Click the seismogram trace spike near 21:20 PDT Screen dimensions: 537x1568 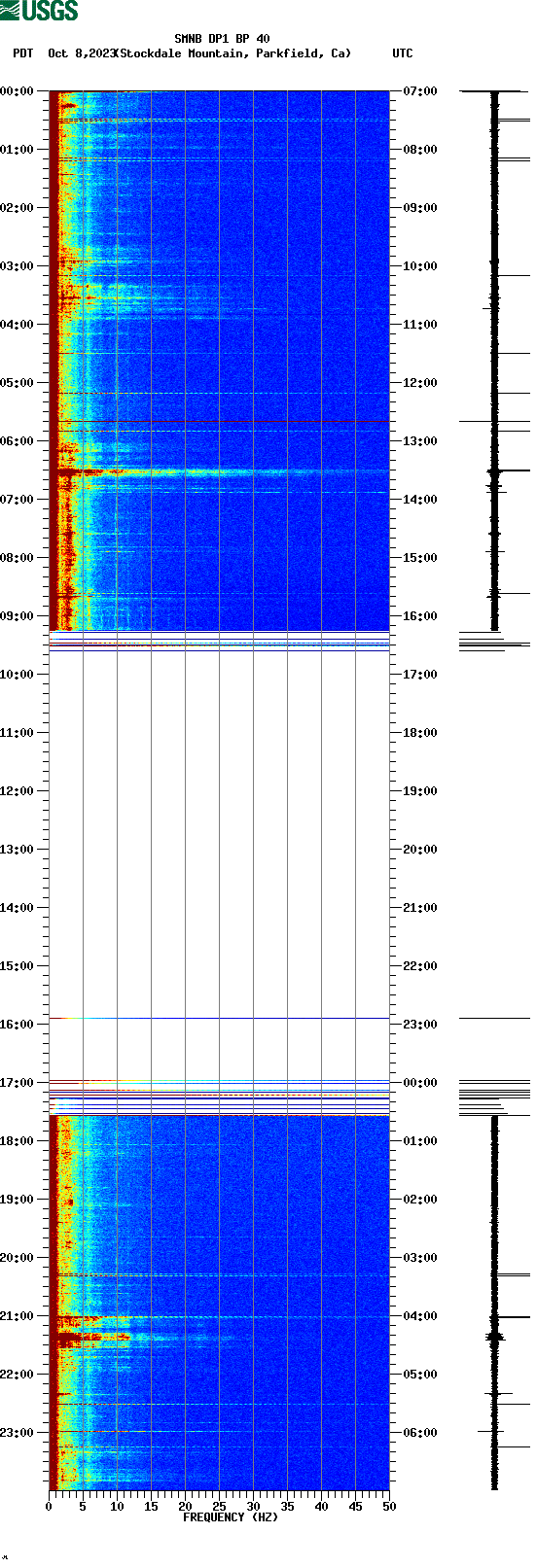(x=495, y=1338)
